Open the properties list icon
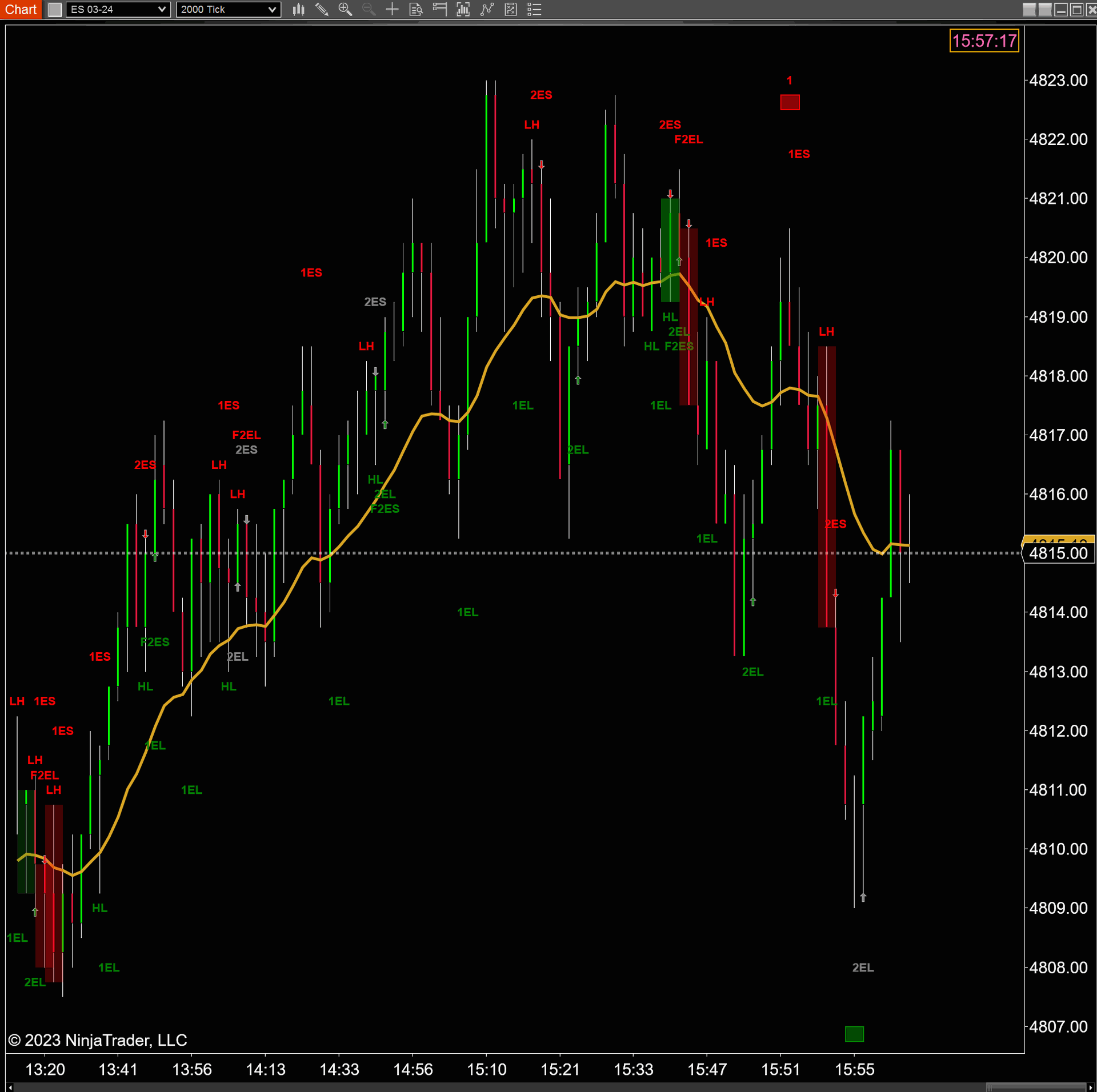Image resolution: width=1097 pixels, height=1092 pixels. click(x=534, y=9)
